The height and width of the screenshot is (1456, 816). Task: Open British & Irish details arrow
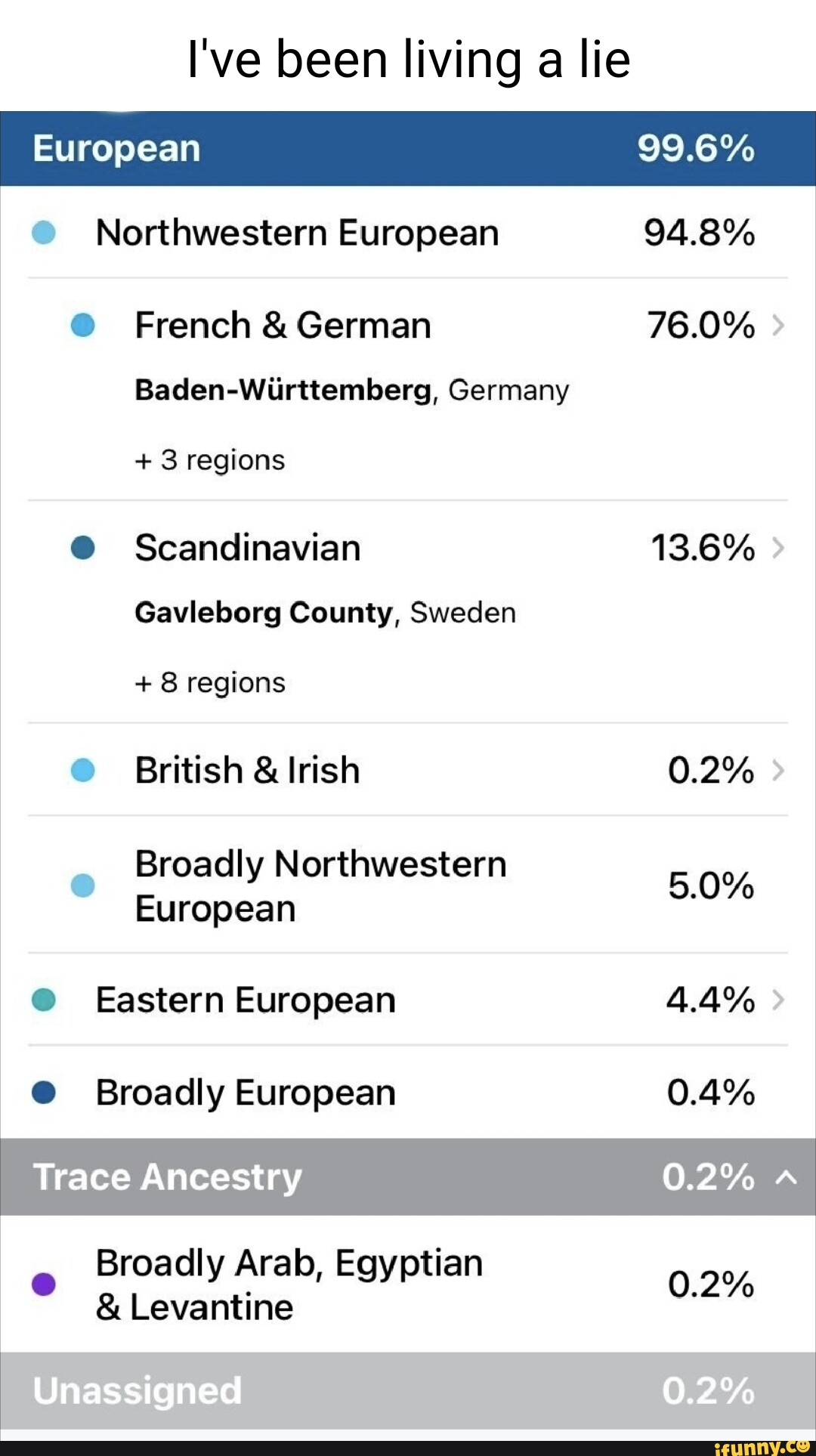coord(778,770)
